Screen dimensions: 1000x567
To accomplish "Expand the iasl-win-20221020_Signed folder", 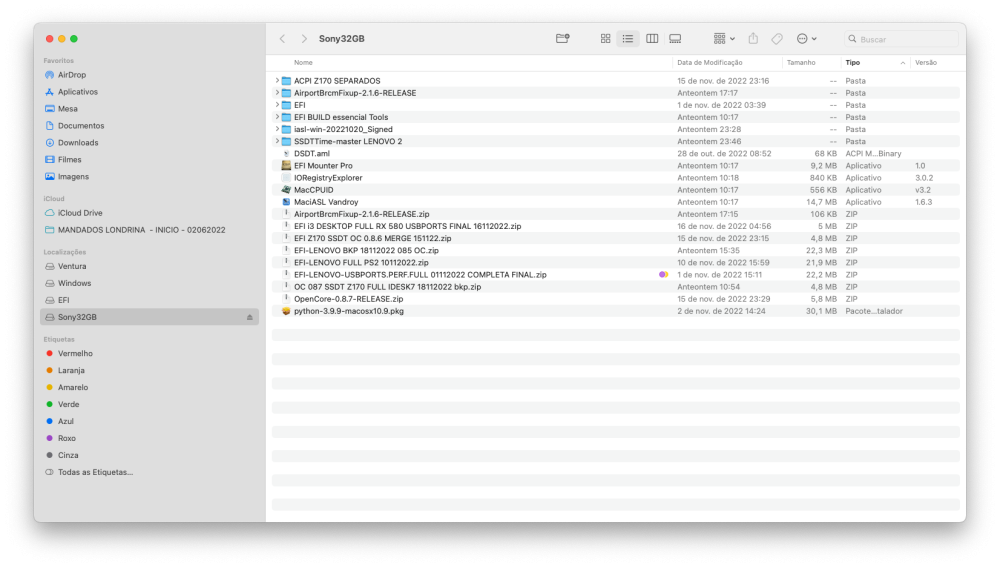I will 277,129.
